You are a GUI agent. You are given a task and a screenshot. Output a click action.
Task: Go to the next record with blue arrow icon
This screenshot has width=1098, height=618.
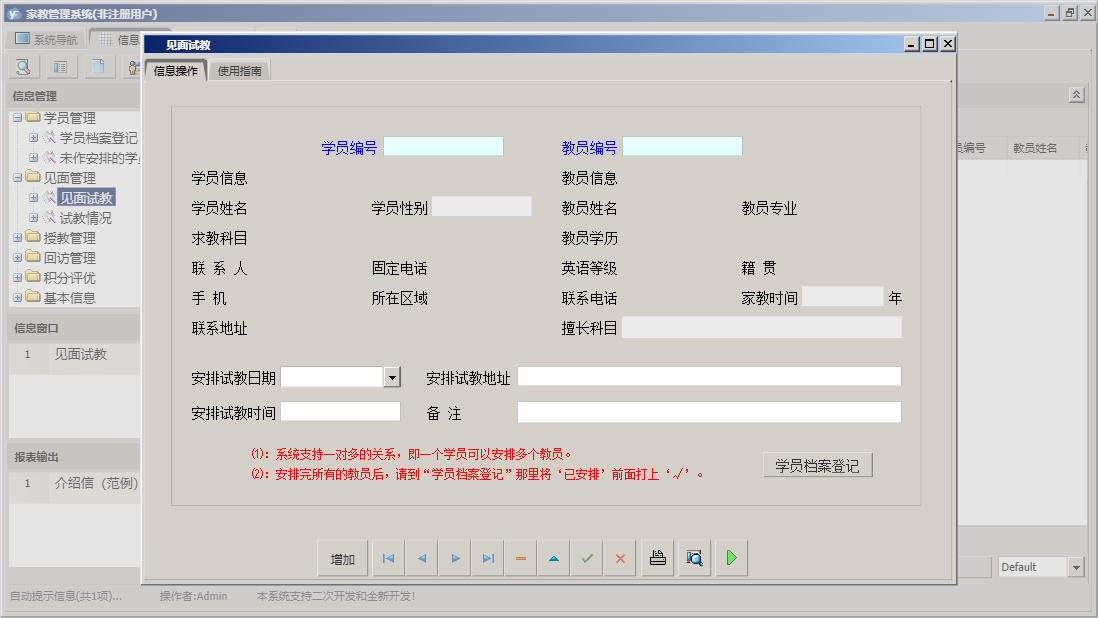click(454, 558)
